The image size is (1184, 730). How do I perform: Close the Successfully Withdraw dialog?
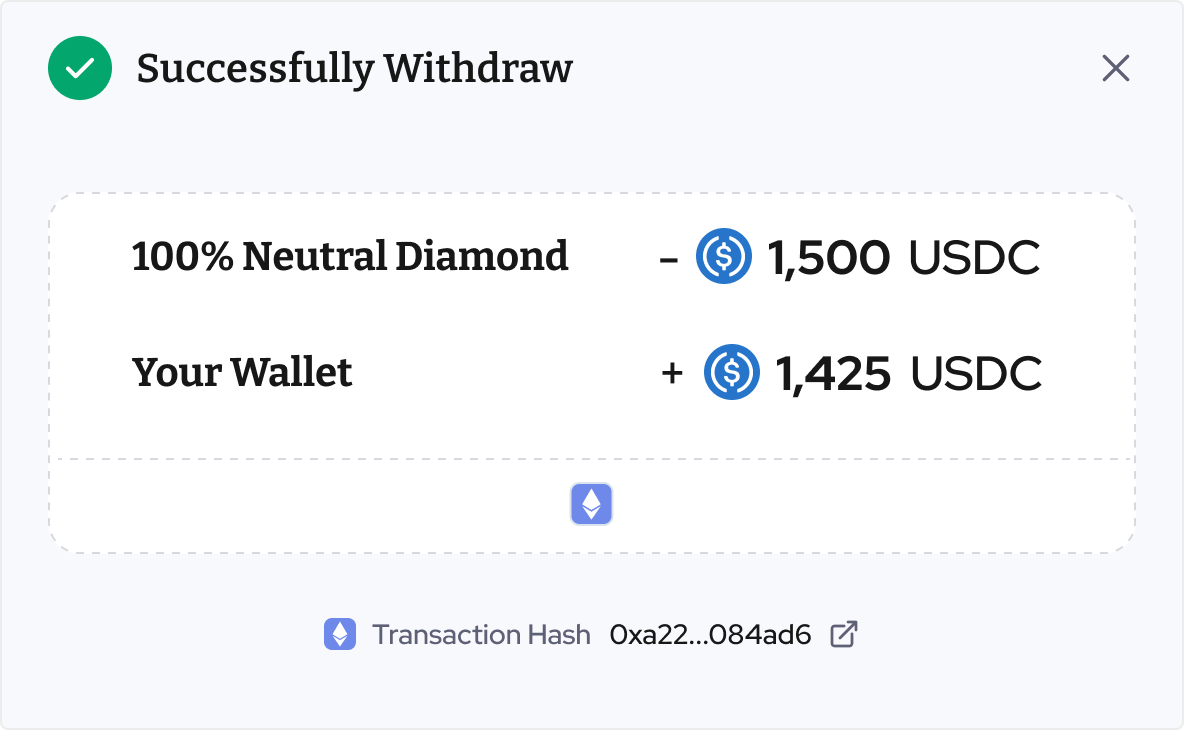[x=1115, y=68]
